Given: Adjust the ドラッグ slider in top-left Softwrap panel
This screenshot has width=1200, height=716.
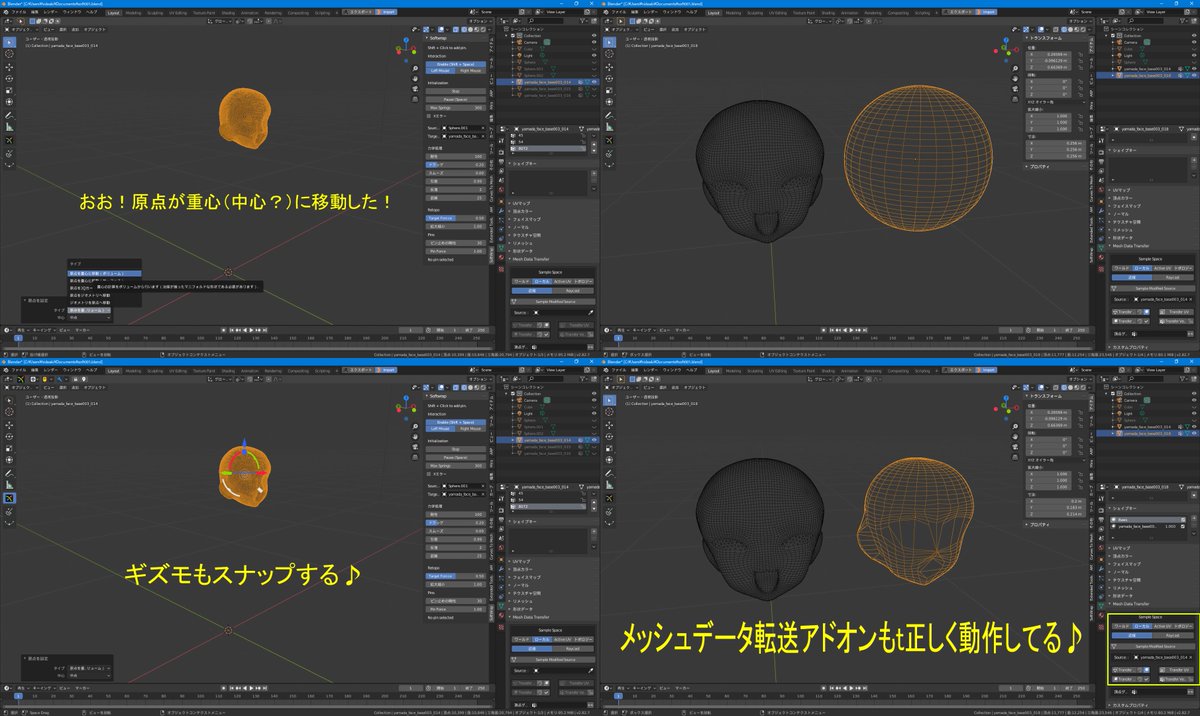Looking at the screenshot, I should coord(456,165).
